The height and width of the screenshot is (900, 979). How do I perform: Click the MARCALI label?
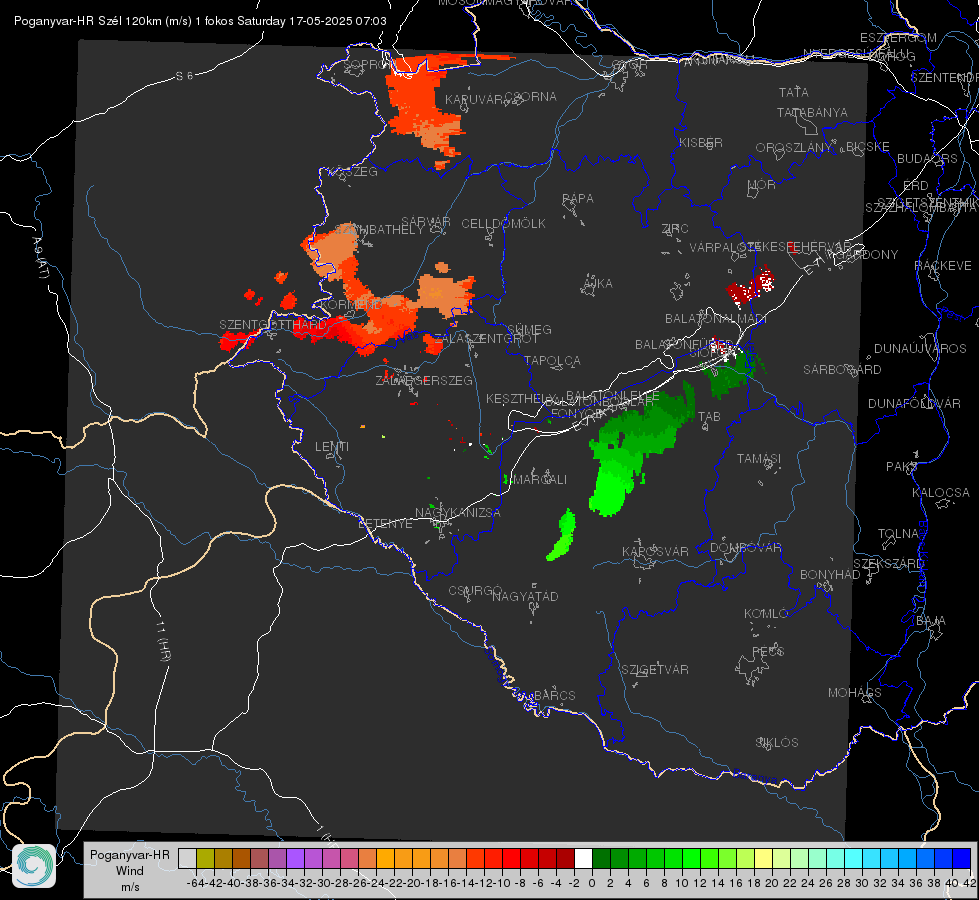pyautogui.click(x=539, y=480)
